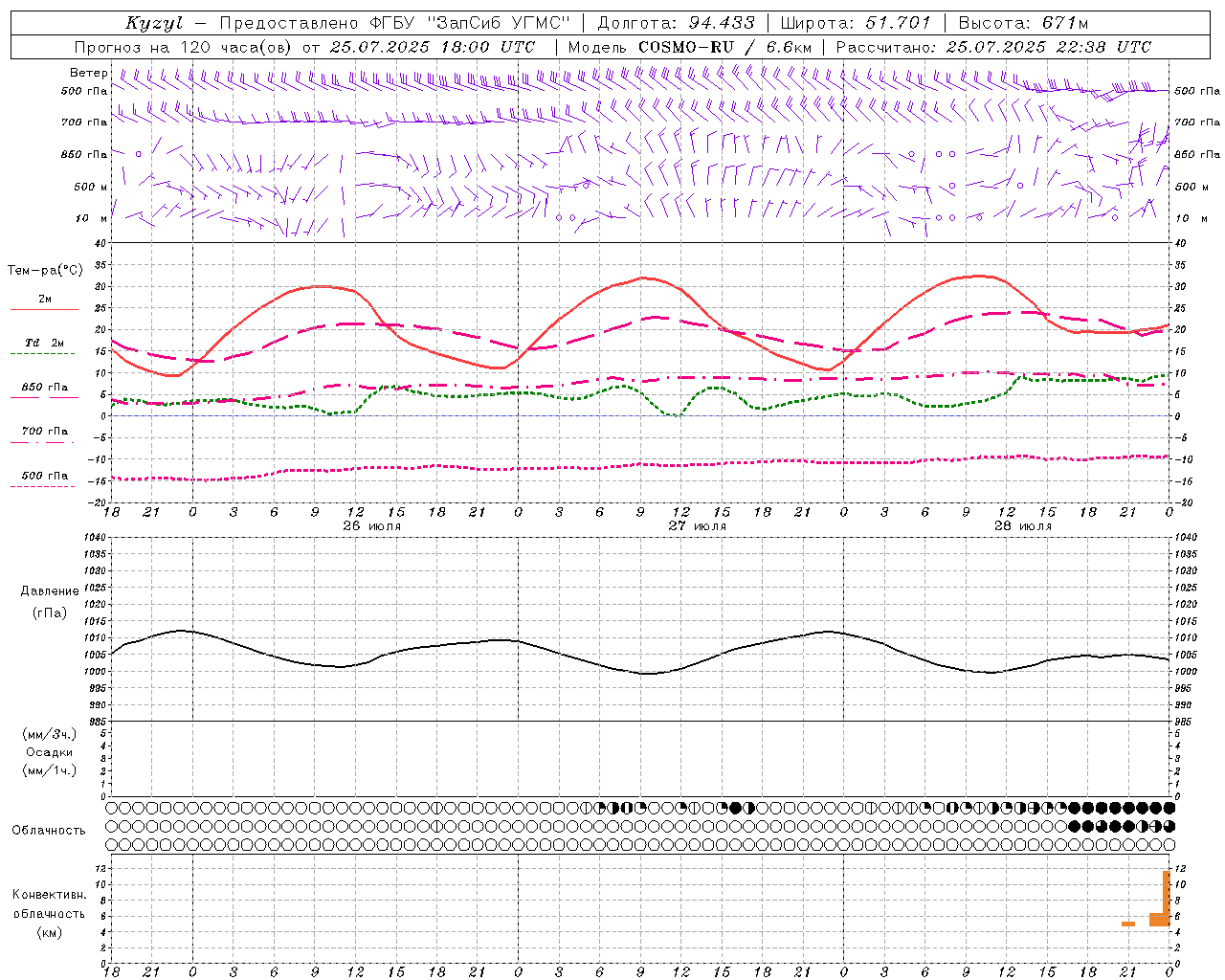Click the "Высота: 671м" header field
The image size is (1225, 980).
coord(1024,23)
